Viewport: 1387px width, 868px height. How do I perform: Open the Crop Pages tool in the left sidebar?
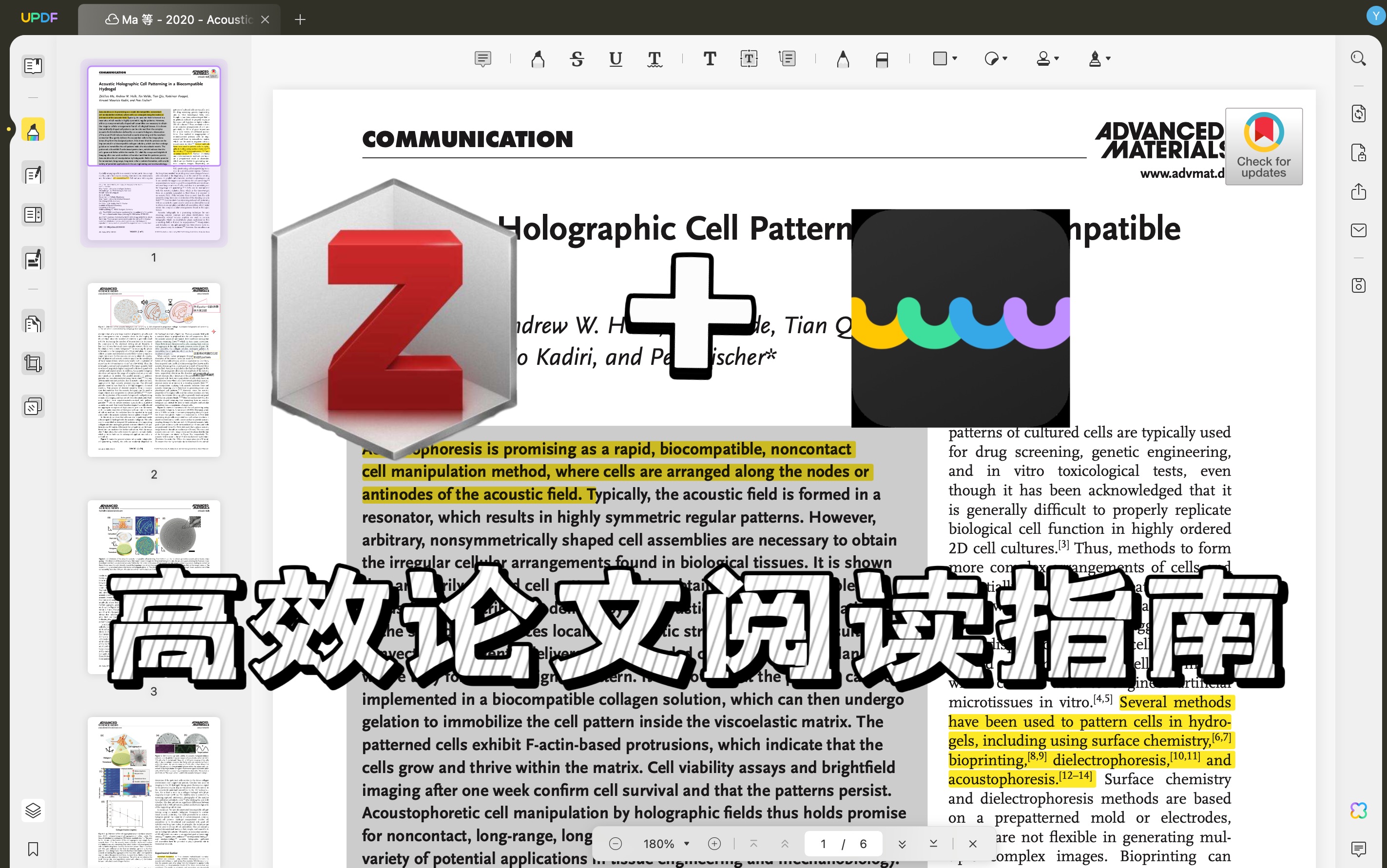(33, 363)
